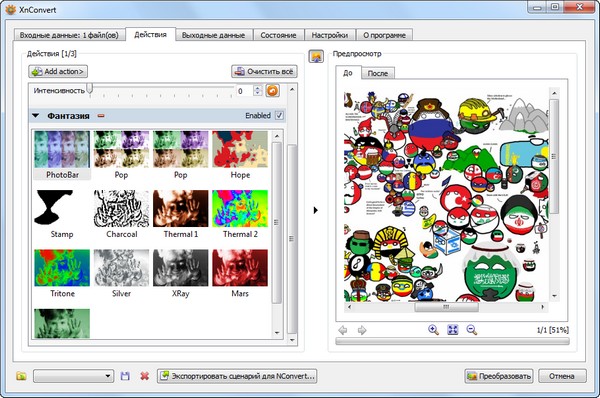Go to next image arrow
This screenshot has width=600, height=398.
tap(362, 330)
